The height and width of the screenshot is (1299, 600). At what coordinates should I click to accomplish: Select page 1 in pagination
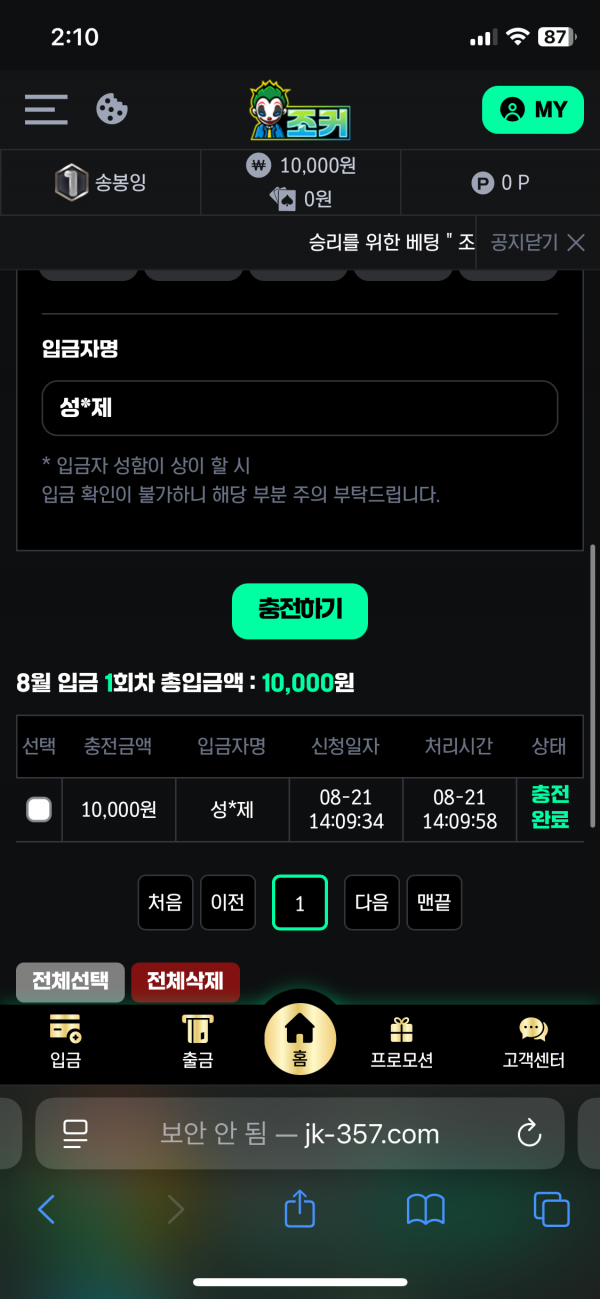click(x=300, y=903)
